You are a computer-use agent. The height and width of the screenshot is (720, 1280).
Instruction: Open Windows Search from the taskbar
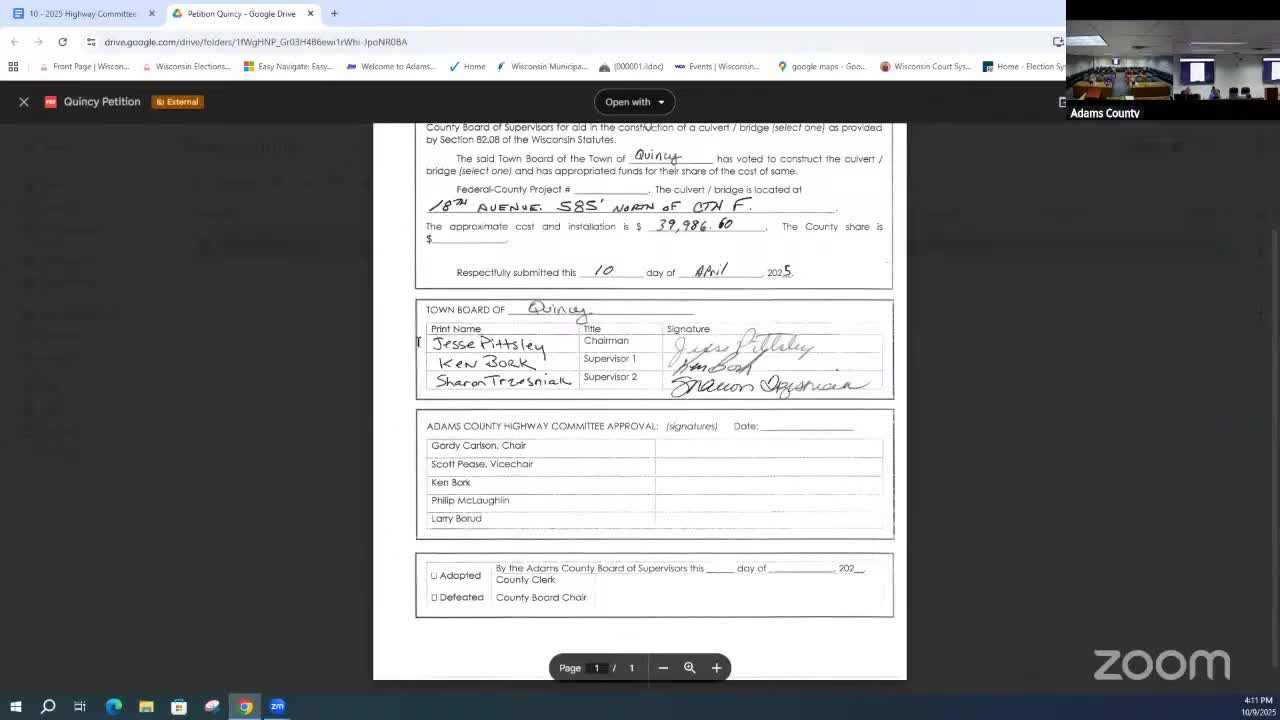47,706
